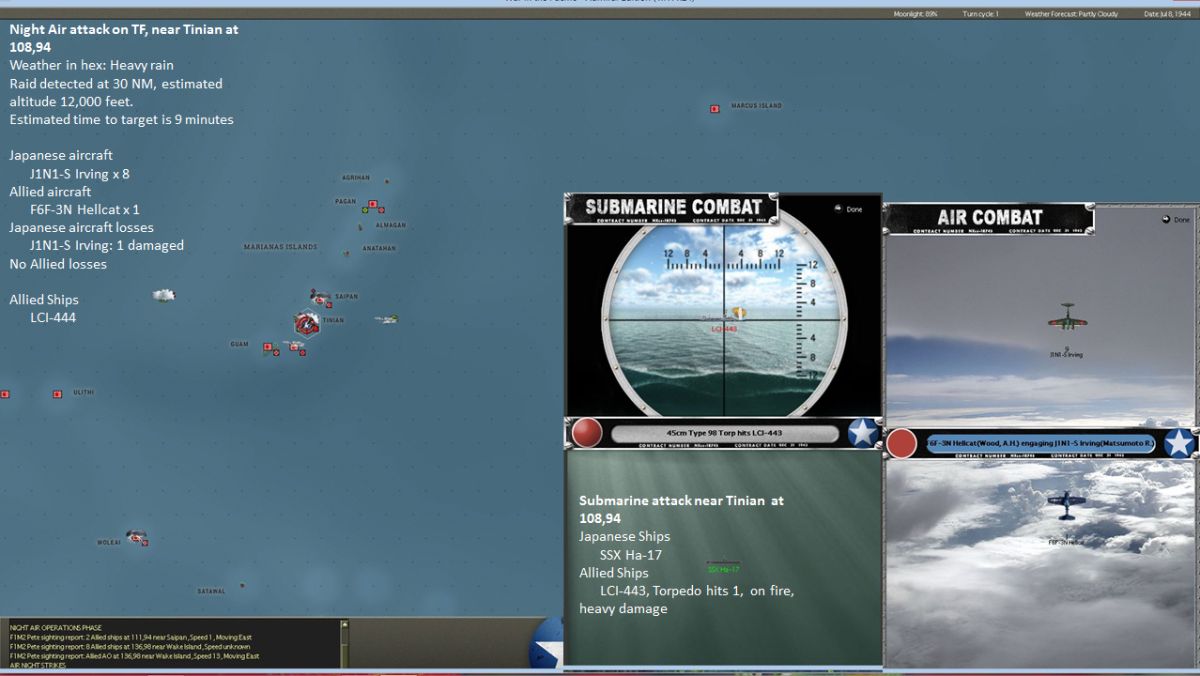
Task: Select the Ulithi base marker
Action: coord(57,394)
